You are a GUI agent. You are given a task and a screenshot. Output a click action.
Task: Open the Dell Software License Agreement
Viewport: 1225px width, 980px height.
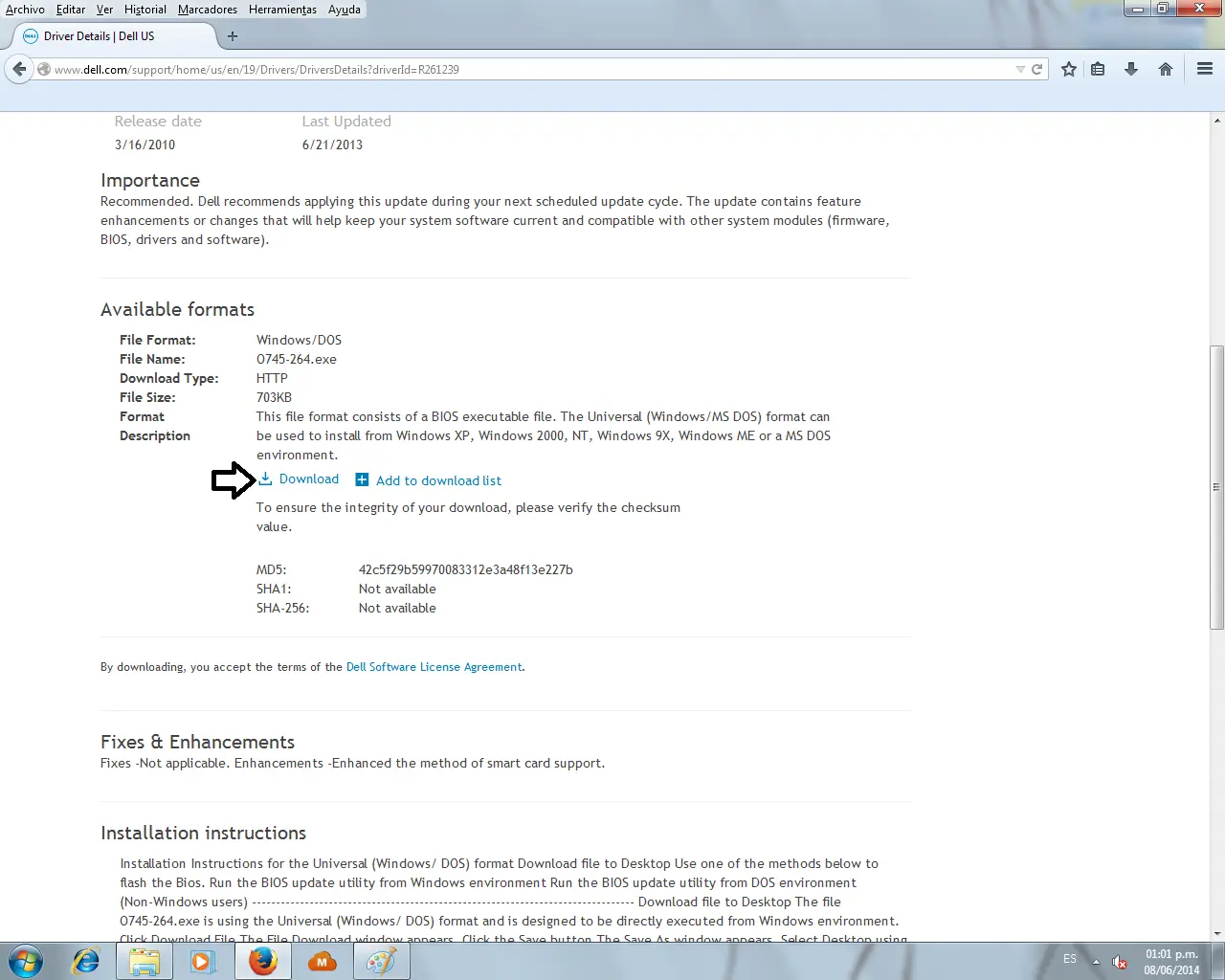[434, 667]
